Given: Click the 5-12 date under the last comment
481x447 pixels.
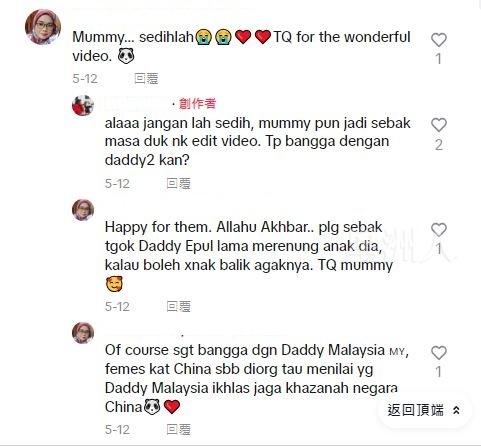Looking at the screenshot, I should 117,429.
